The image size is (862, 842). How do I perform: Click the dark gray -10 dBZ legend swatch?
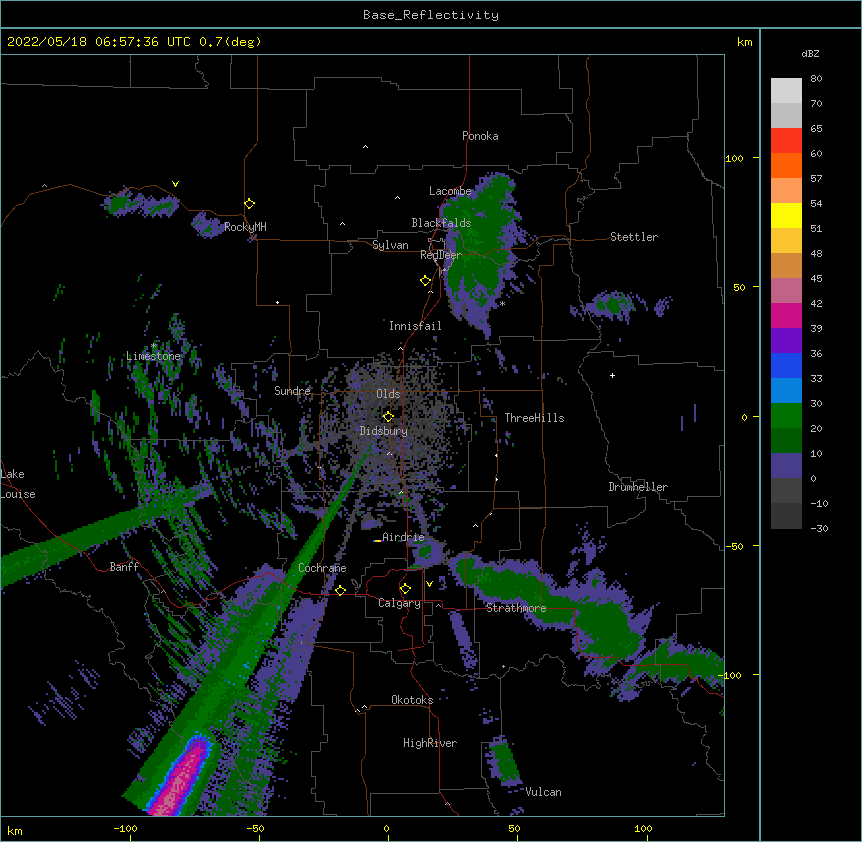coord(786,516)
